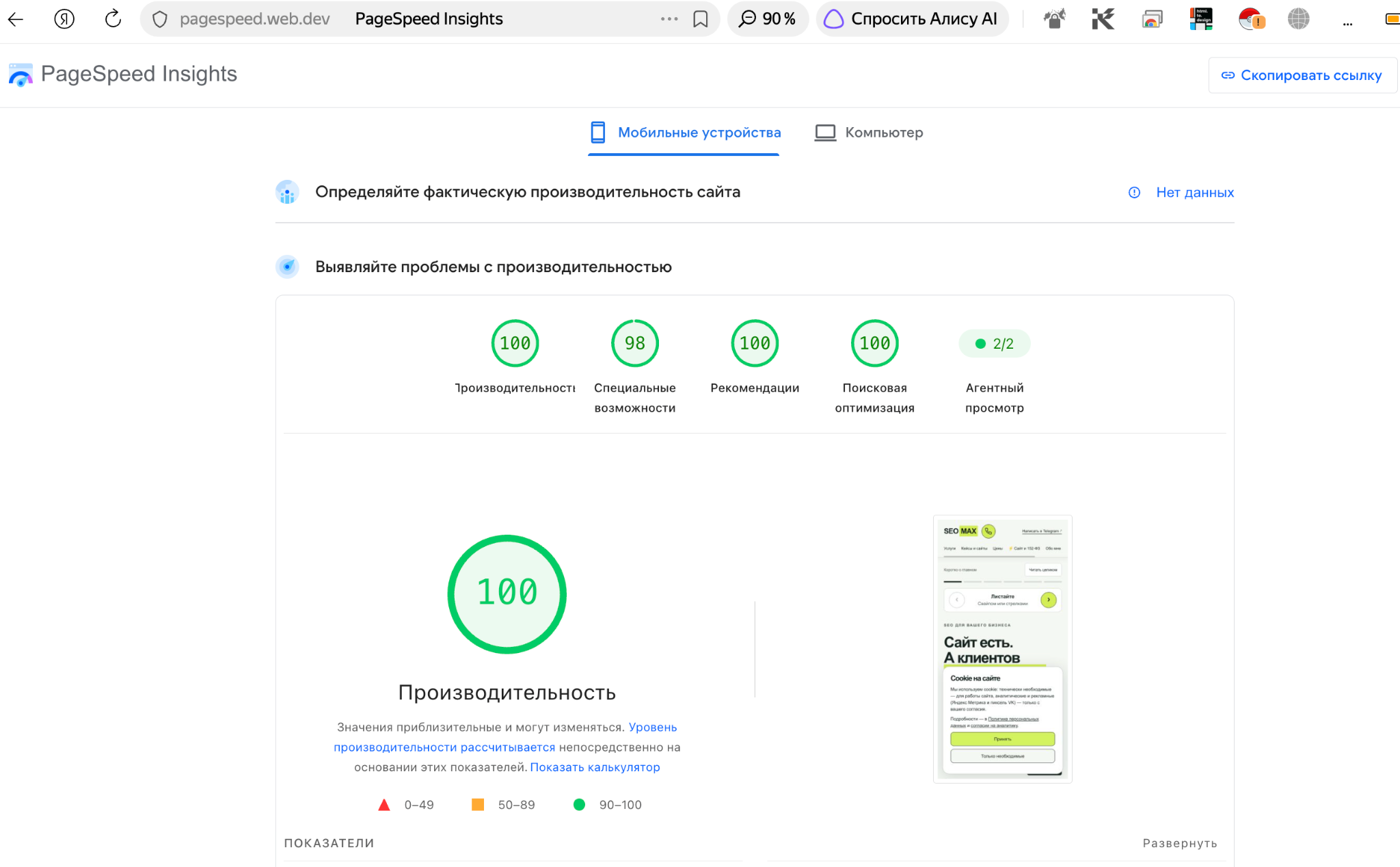Bookmark this page with the bookmark icon
The image size is (1400, 867).
[x=700, y=19]
